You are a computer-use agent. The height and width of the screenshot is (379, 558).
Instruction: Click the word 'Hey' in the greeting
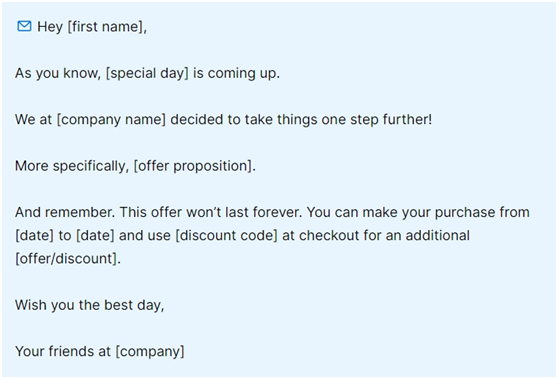[50, 27]
